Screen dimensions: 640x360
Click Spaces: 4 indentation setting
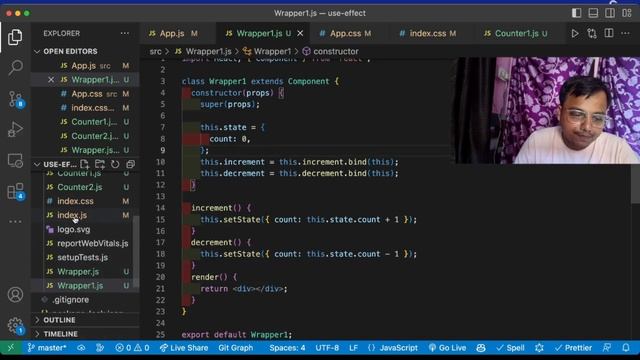click(x=287, y=348)
